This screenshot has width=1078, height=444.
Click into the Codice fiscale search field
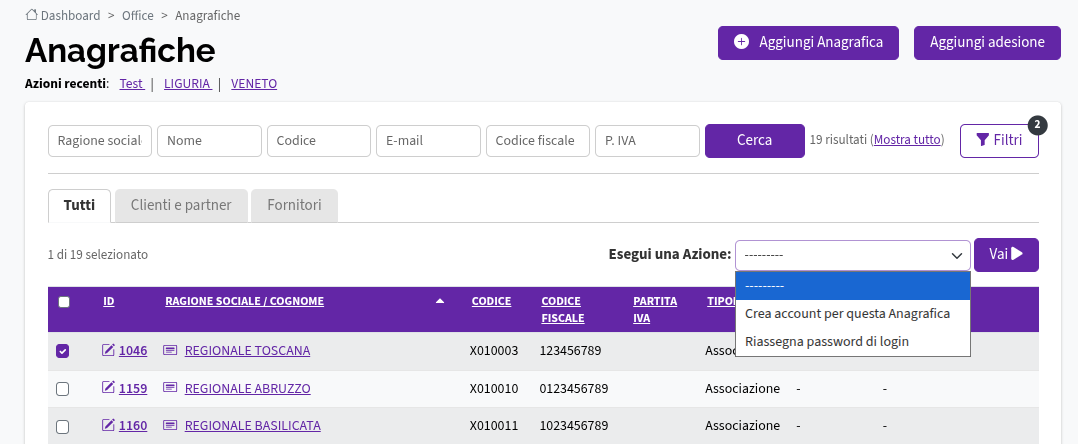(538, 141)
